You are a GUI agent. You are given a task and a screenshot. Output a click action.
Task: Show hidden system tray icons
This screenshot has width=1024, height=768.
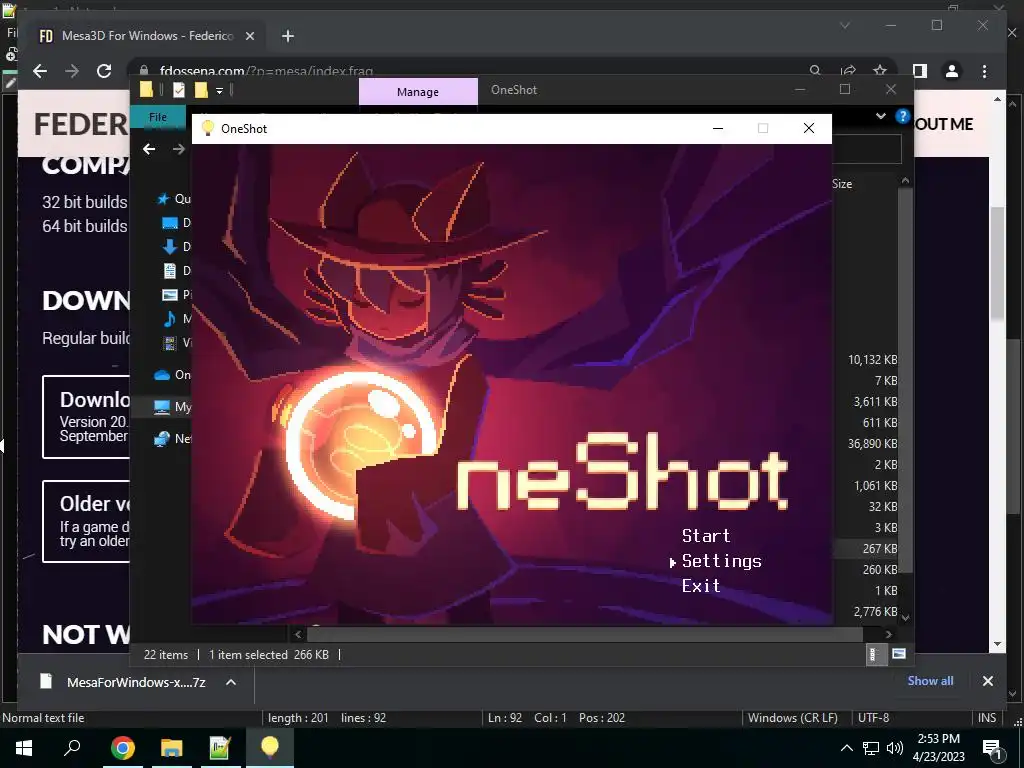pos(846,748)
